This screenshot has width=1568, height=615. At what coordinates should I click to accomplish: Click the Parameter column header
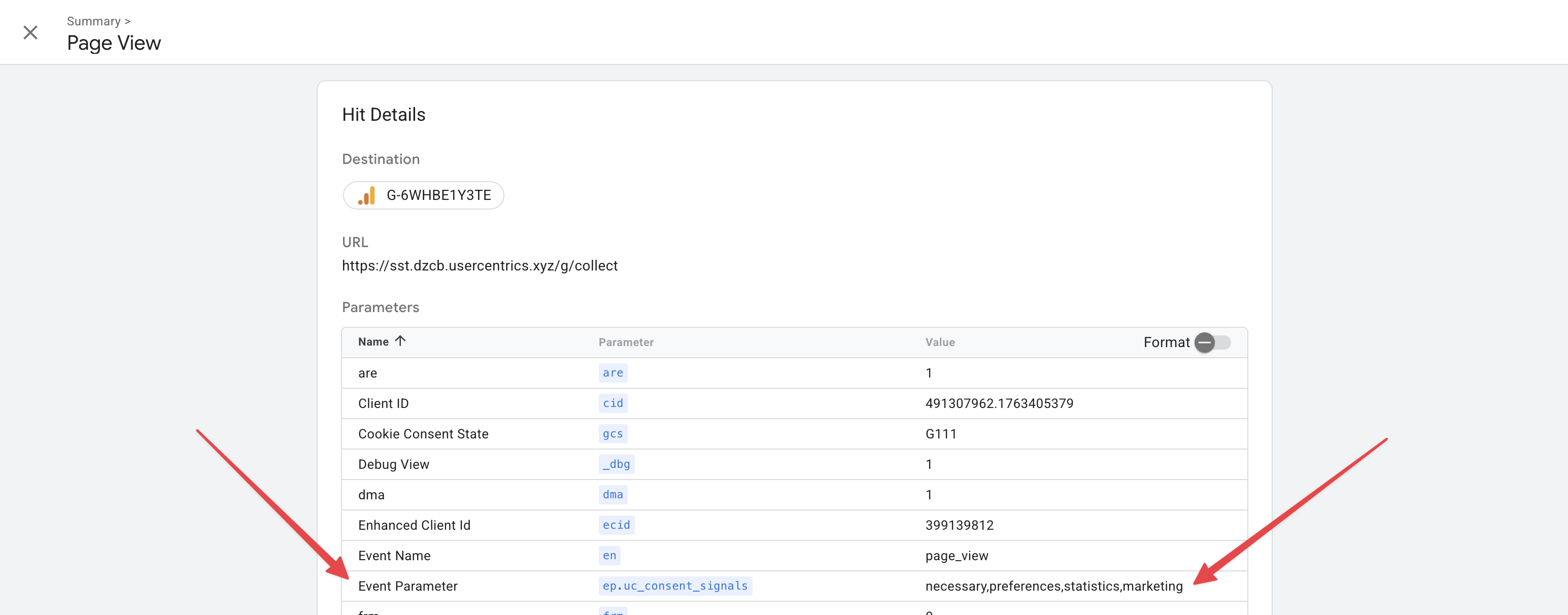pyautogui.click(x=626, y=342)
